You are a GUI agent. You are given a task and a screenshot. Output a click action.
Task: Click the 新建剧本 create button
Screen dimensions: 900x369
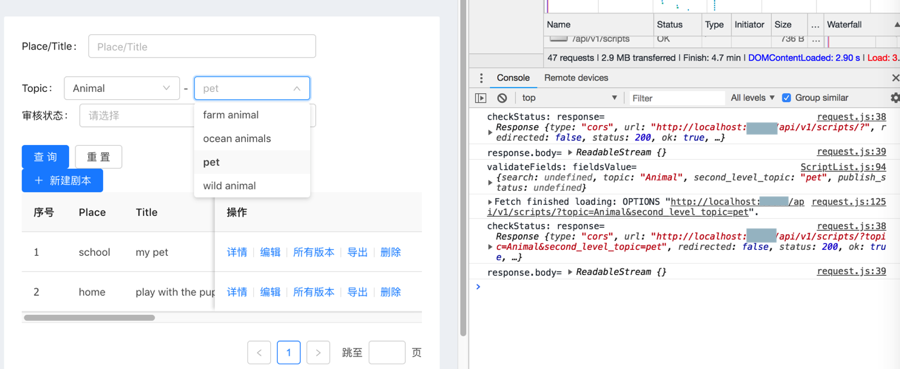[x=63, y=180]
